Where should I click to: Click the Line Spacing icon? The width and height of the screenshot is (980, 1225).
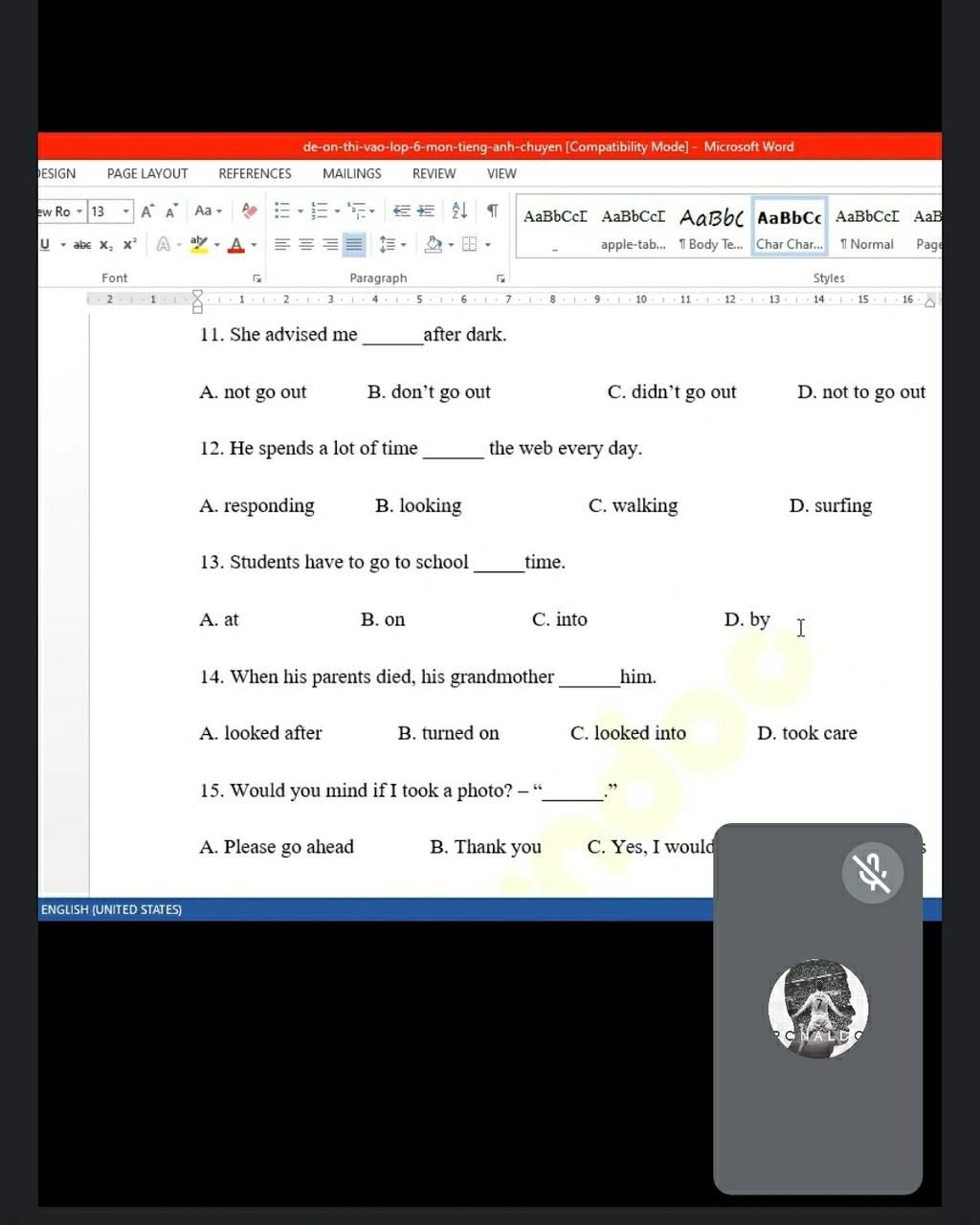[387, 245]
